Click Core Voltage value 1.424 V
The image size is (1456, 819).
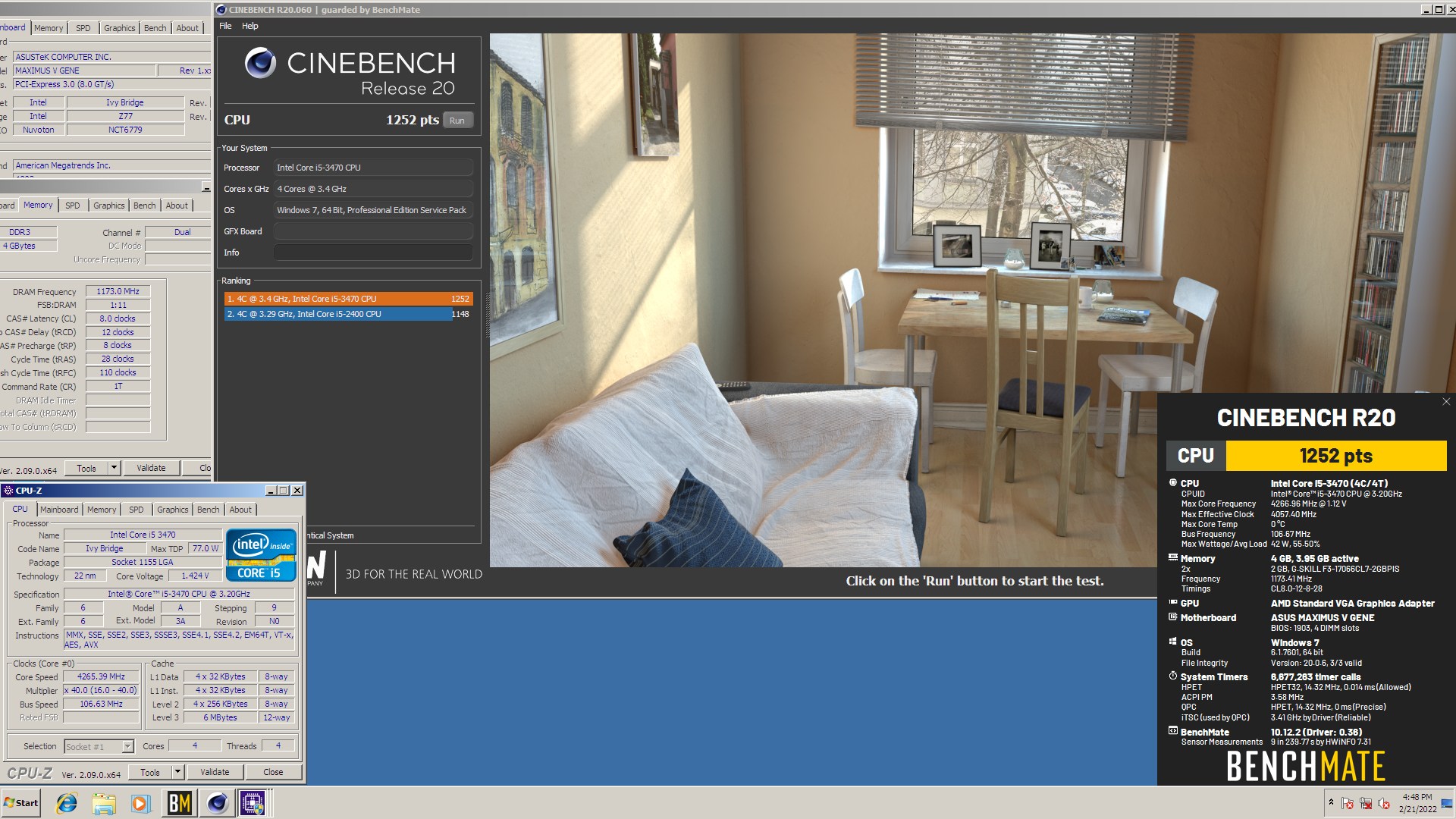pyautogui.click(x=195, y=576)
